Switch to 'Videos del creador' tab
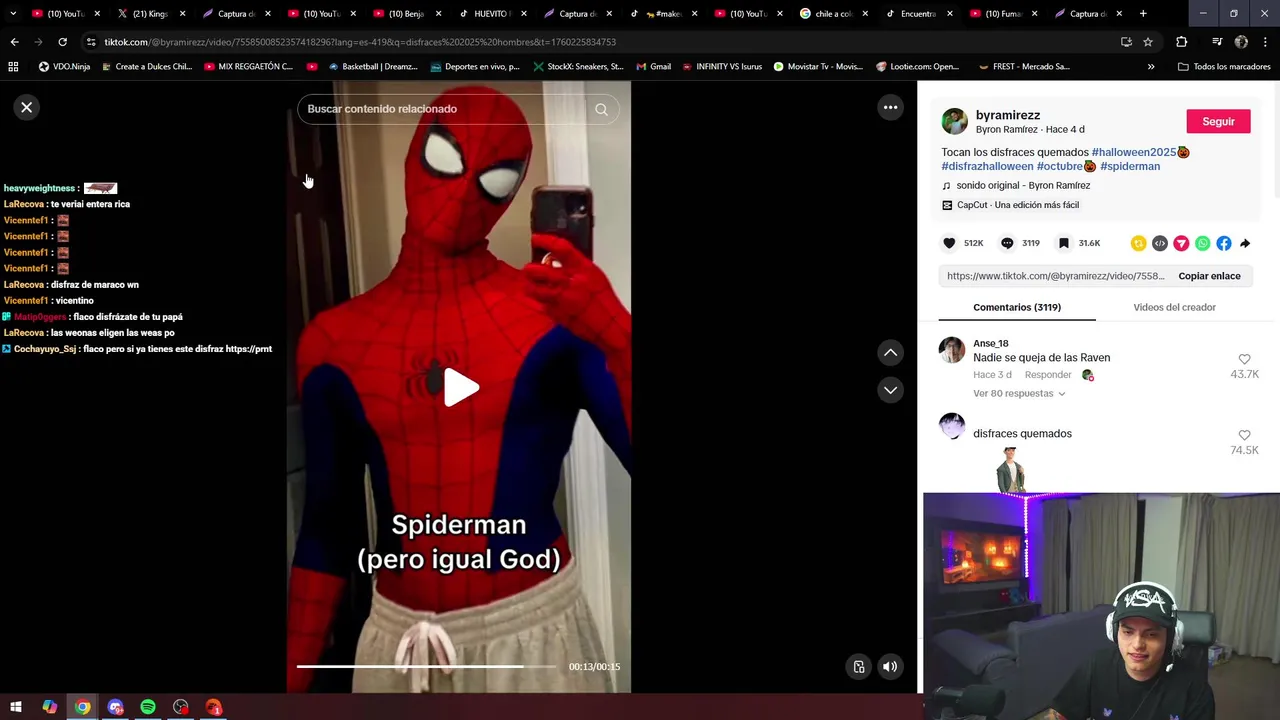 [1174, 307]
